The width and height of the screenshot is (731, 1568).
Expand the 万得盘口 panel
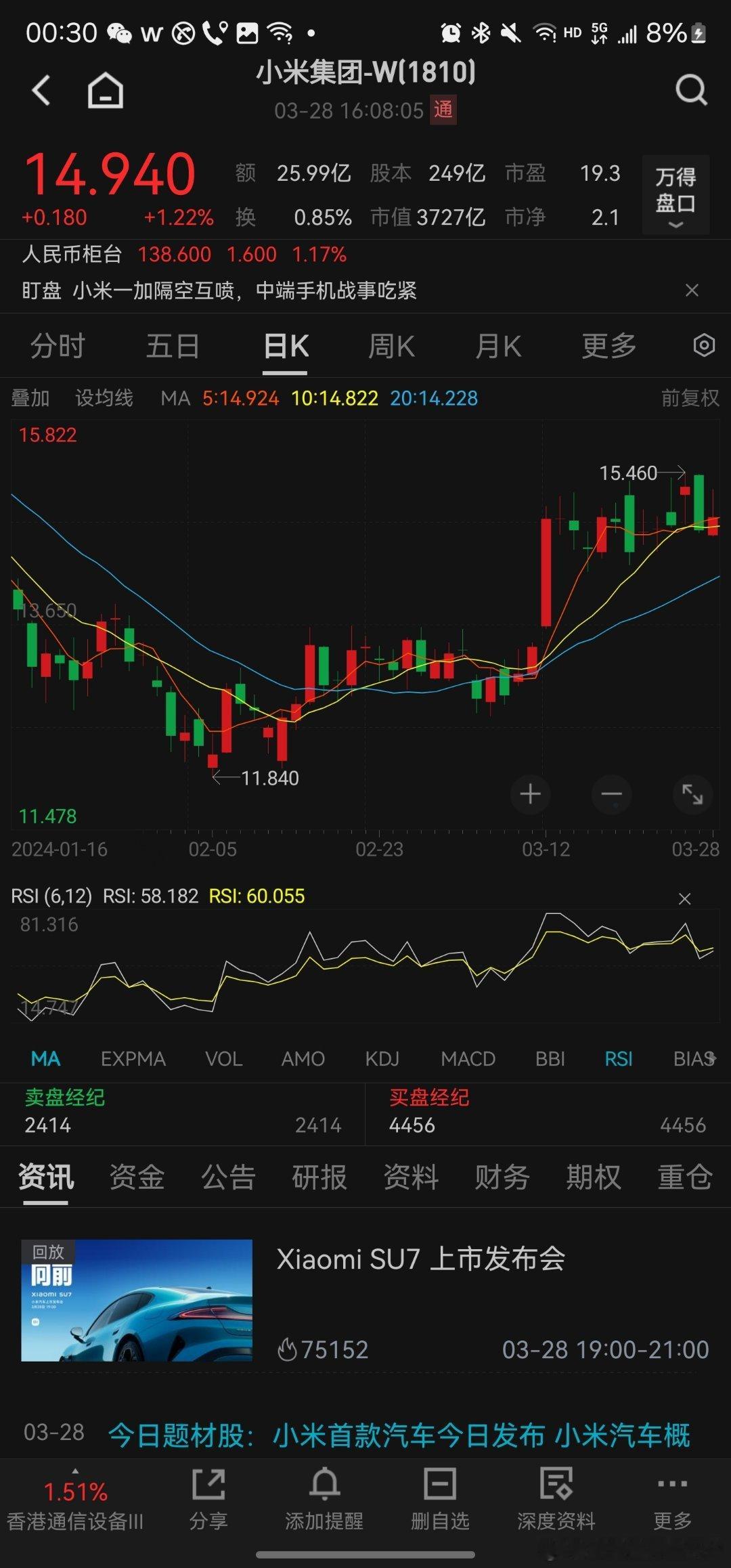pos(675,195)
